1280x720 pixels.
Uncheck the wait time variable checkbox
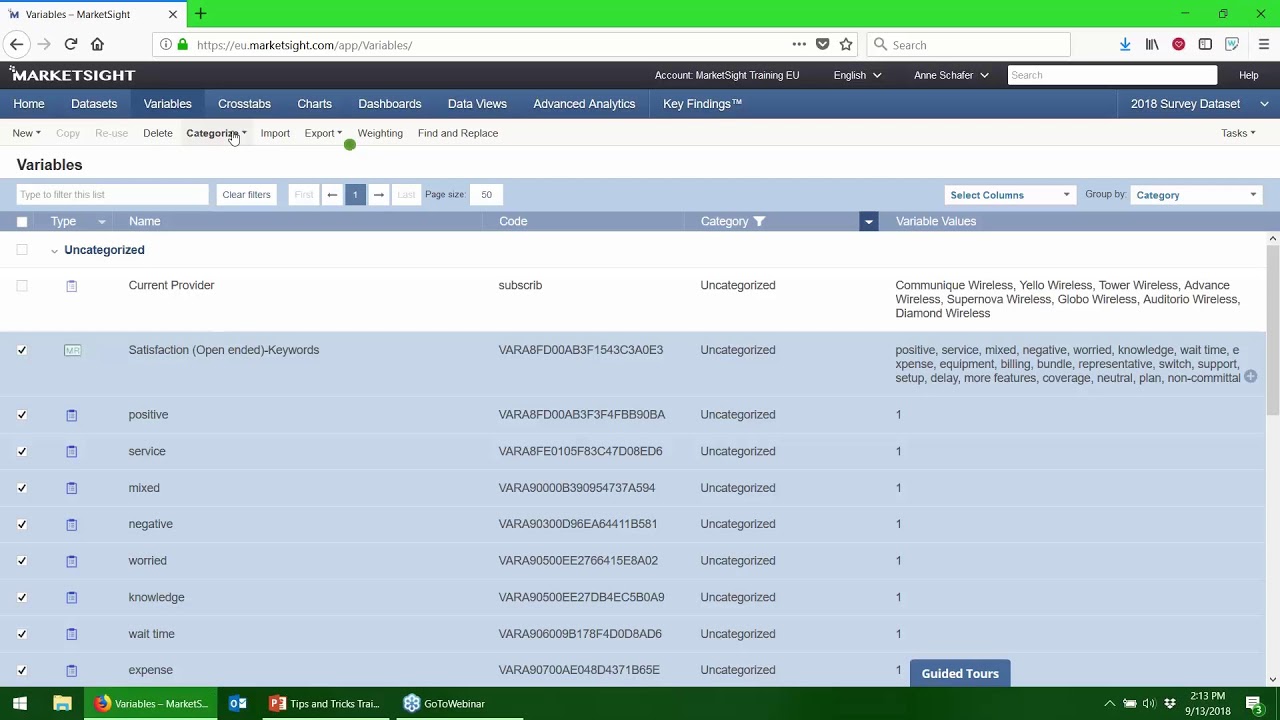coord(22,634)
